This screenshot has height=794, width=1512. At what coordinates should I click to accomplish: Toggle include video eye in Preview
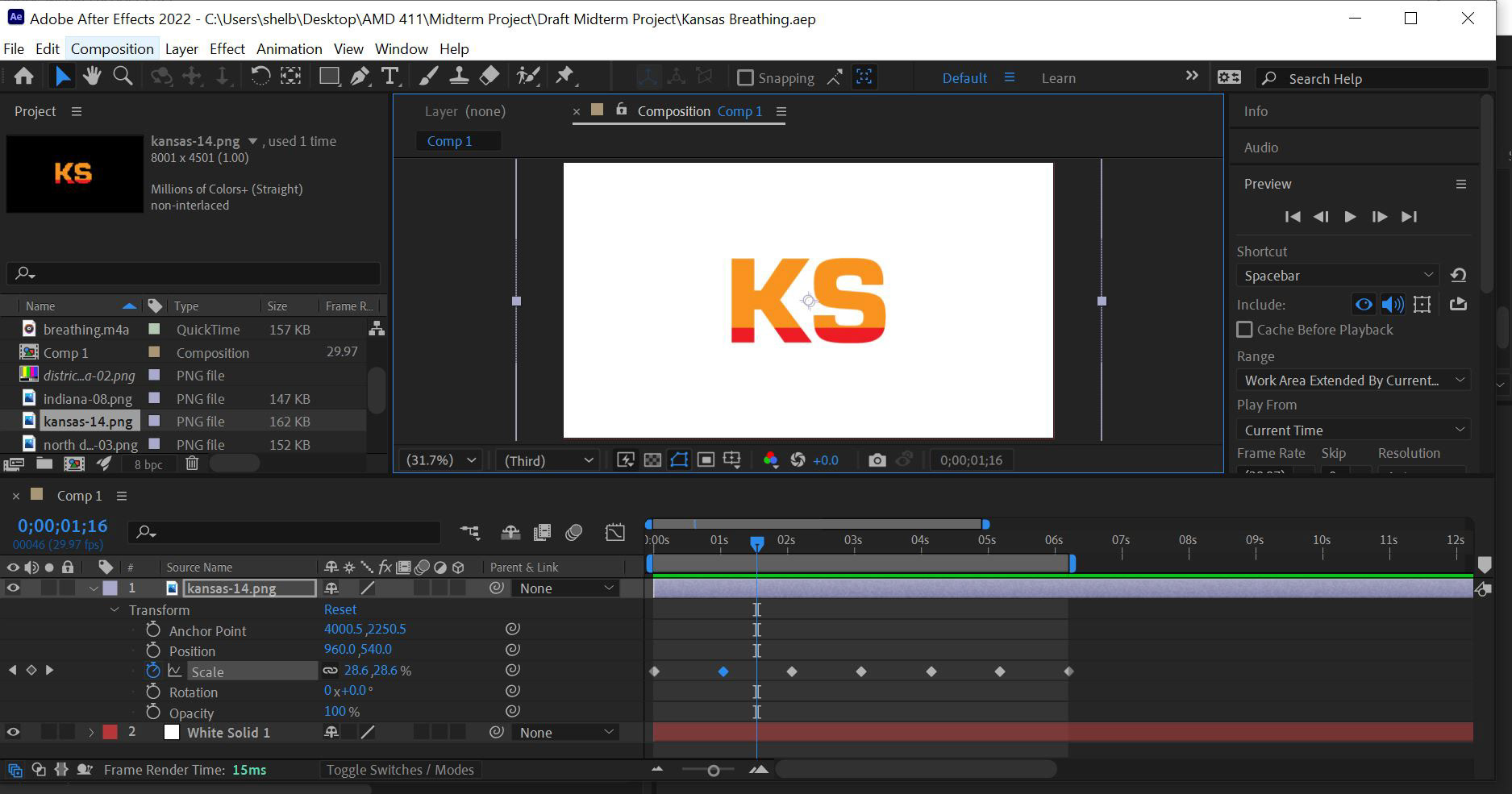pos(1364,305)
